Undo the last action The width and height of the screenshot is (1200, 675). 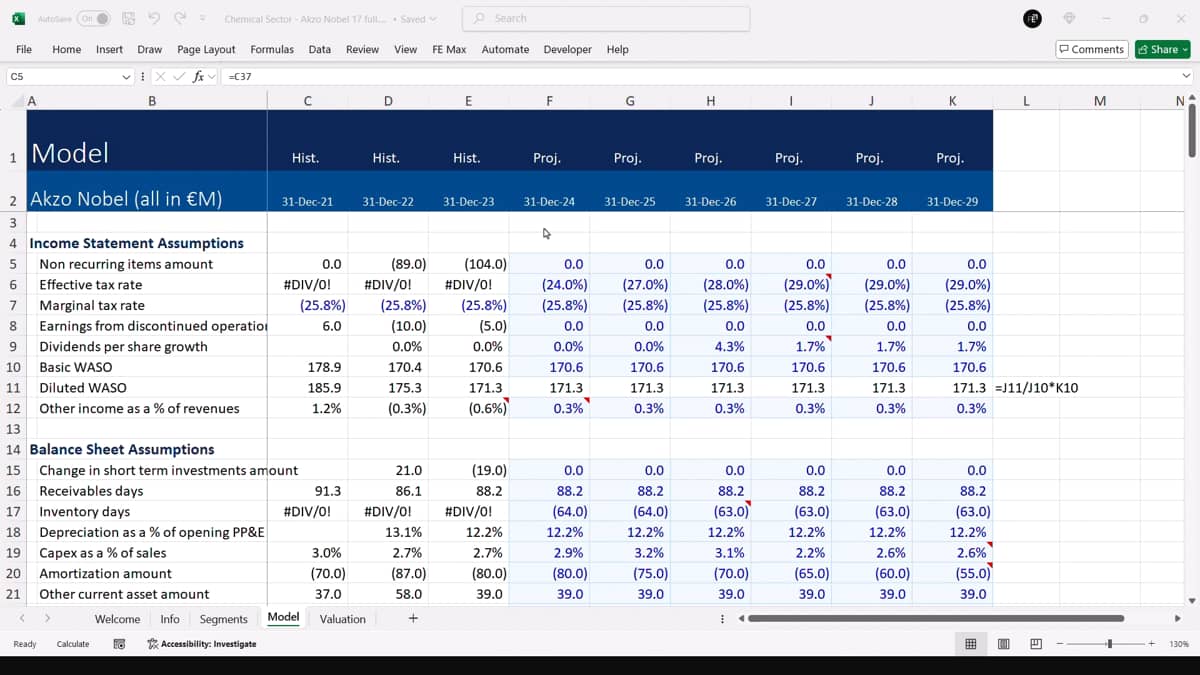pyautogui.click(x=154, y=18)
